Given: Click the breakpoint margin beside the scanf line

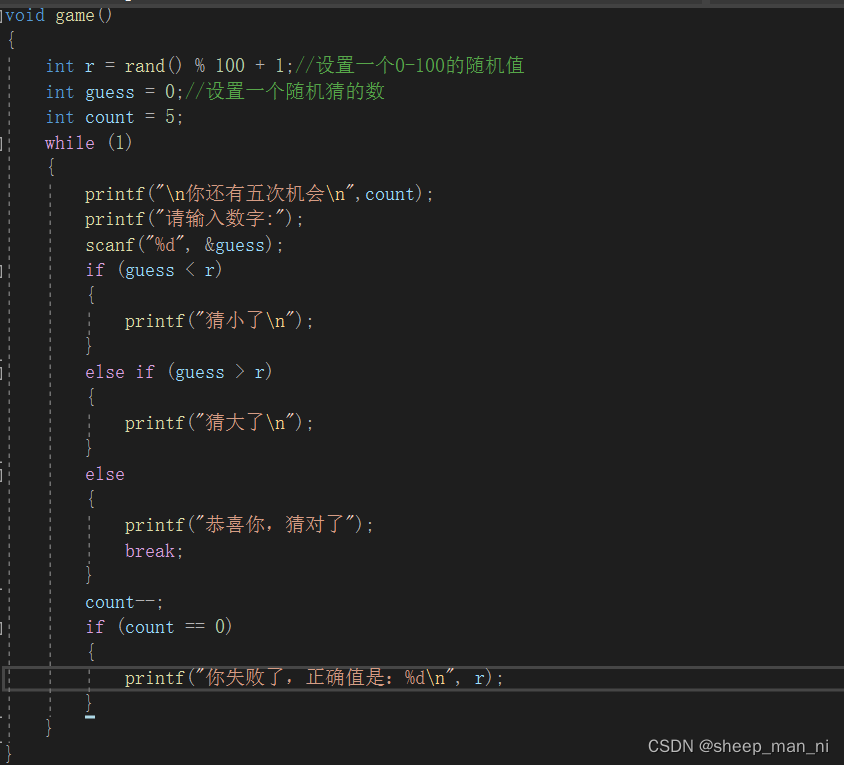Looking at the screenshot, I should click(8, 244).
